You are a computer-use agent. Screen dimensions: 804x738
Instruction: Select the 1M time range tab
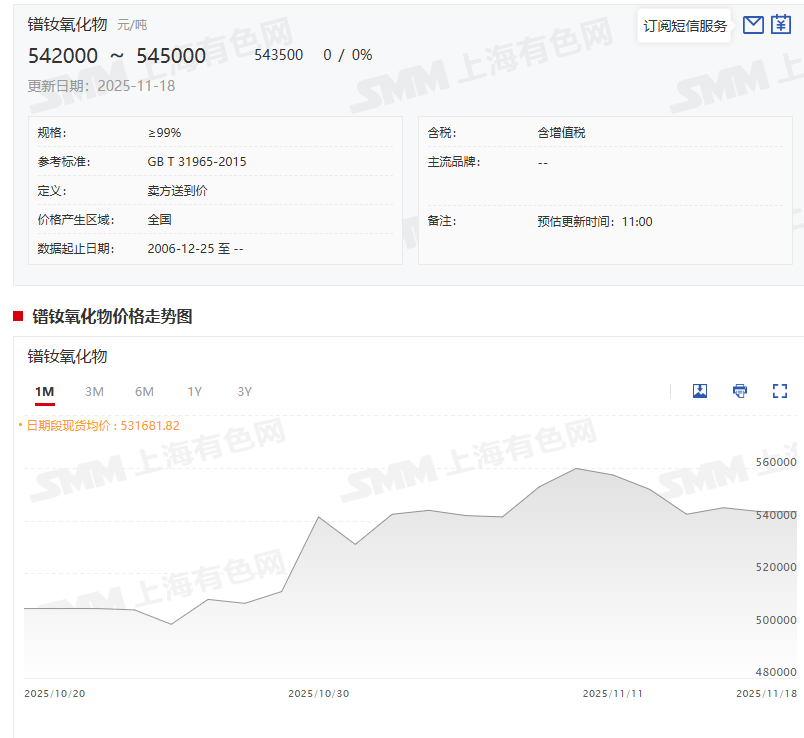coord(44,392)
